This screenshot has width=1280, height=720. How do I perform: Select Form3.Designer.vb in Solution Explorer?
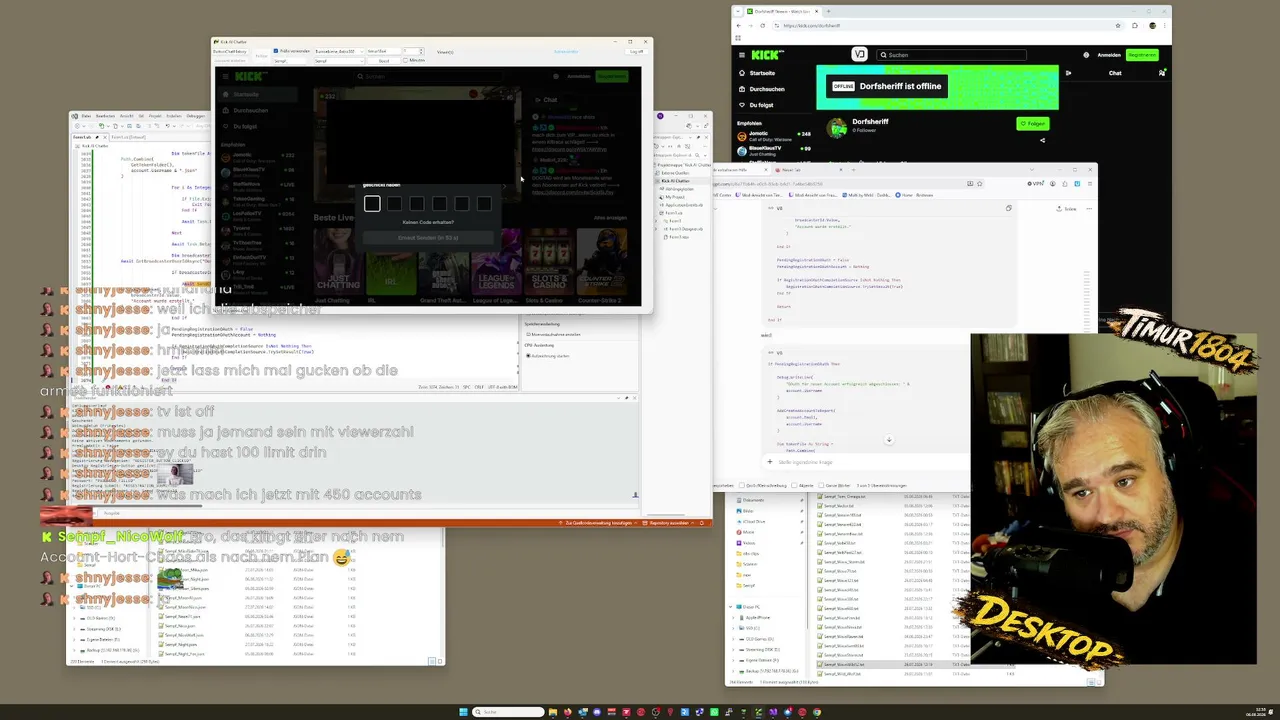click(x=688, y=229)
